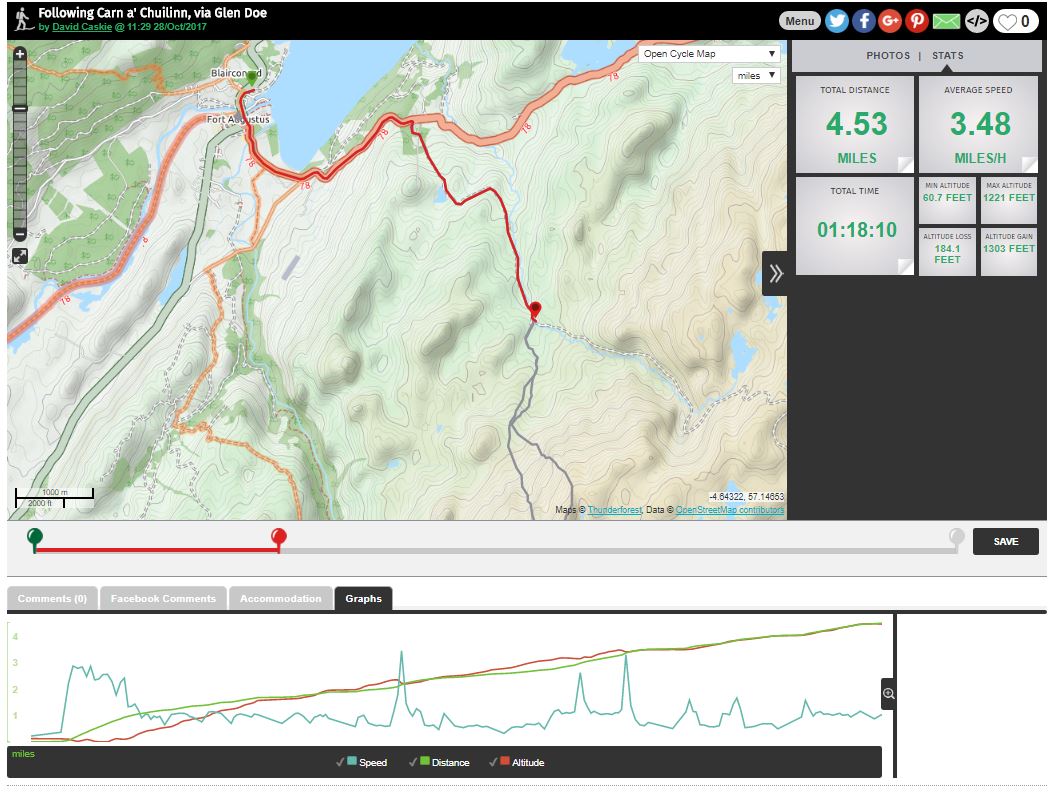Switch to the Accommodation tab
The width and height of the screenshot is (1055, 800).
pyautogui.click(x=281, y=599)
